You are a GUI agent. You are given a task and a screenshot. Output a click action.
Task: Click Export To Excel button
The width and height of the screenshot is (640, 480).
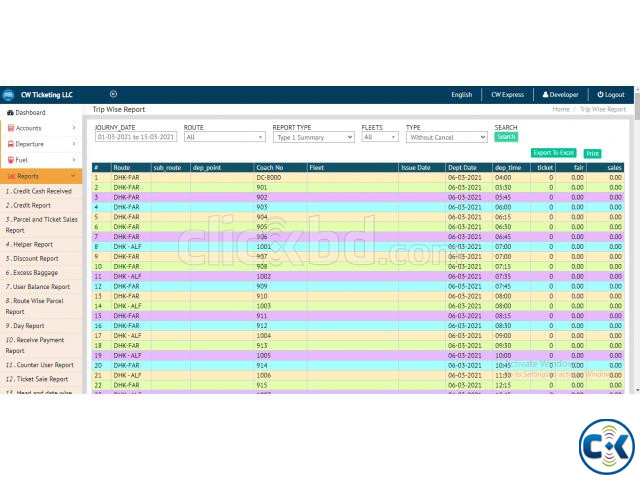coord(553,153)
